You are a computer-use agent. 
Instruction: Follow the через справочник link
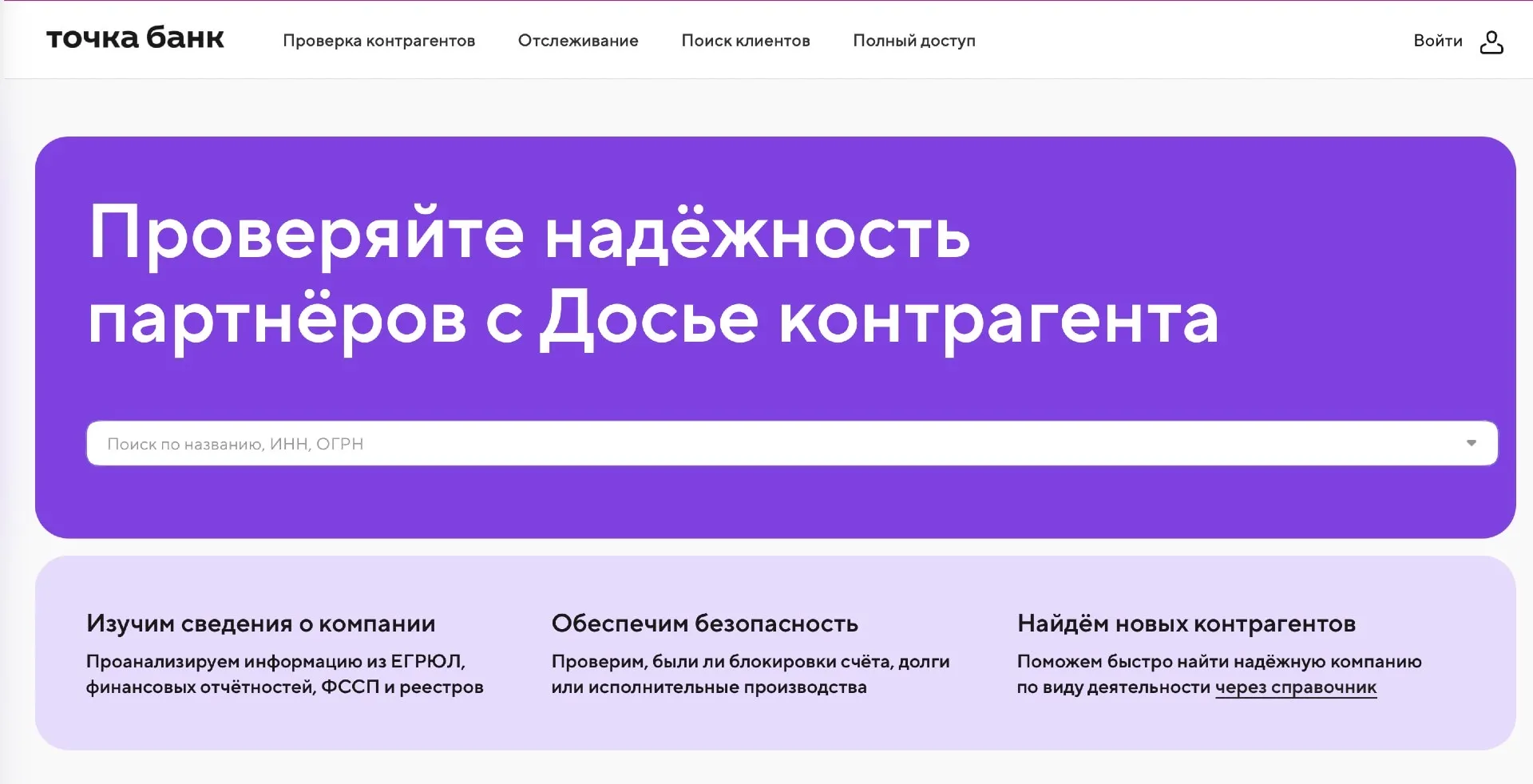pyautogui.click(x=1295, y=687)
